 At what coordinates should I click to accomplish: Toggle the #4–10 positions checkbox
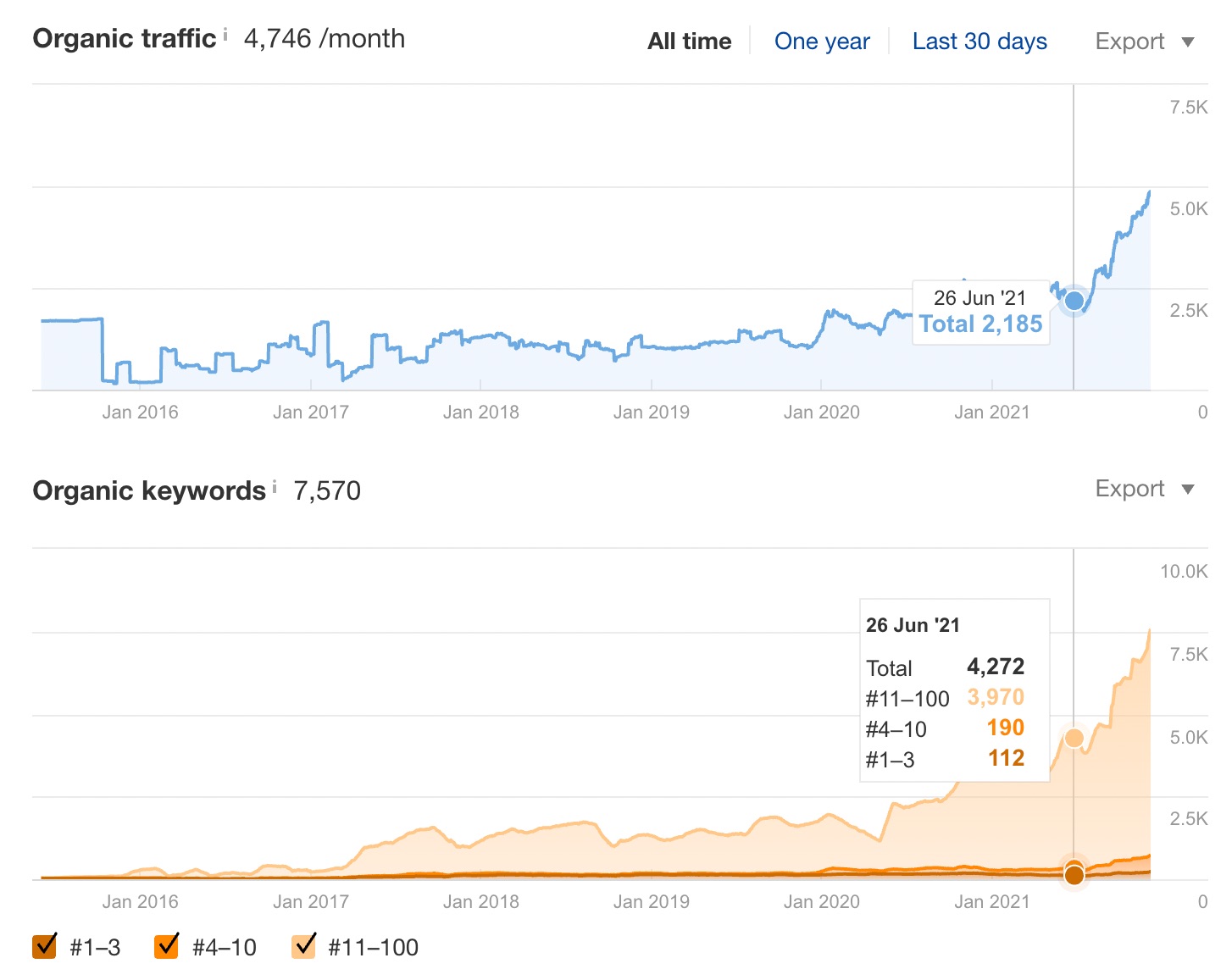167,946
